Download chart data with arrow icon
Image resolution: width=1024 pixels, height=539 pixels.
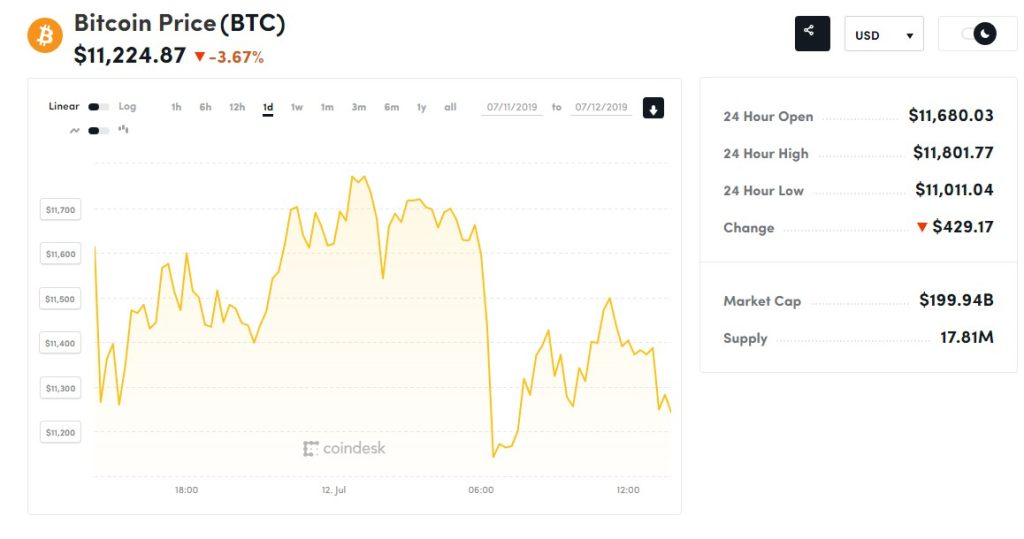click(653, 108)
